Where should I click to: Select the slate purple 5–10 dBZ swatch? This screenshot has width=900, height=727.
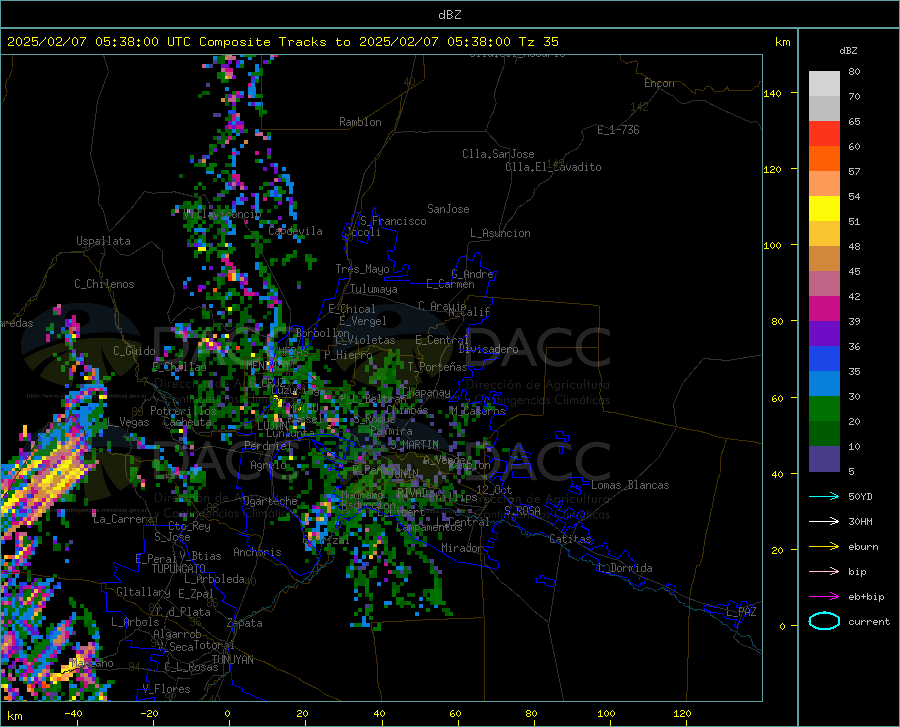pyautogui.click(x=824, y=459)
